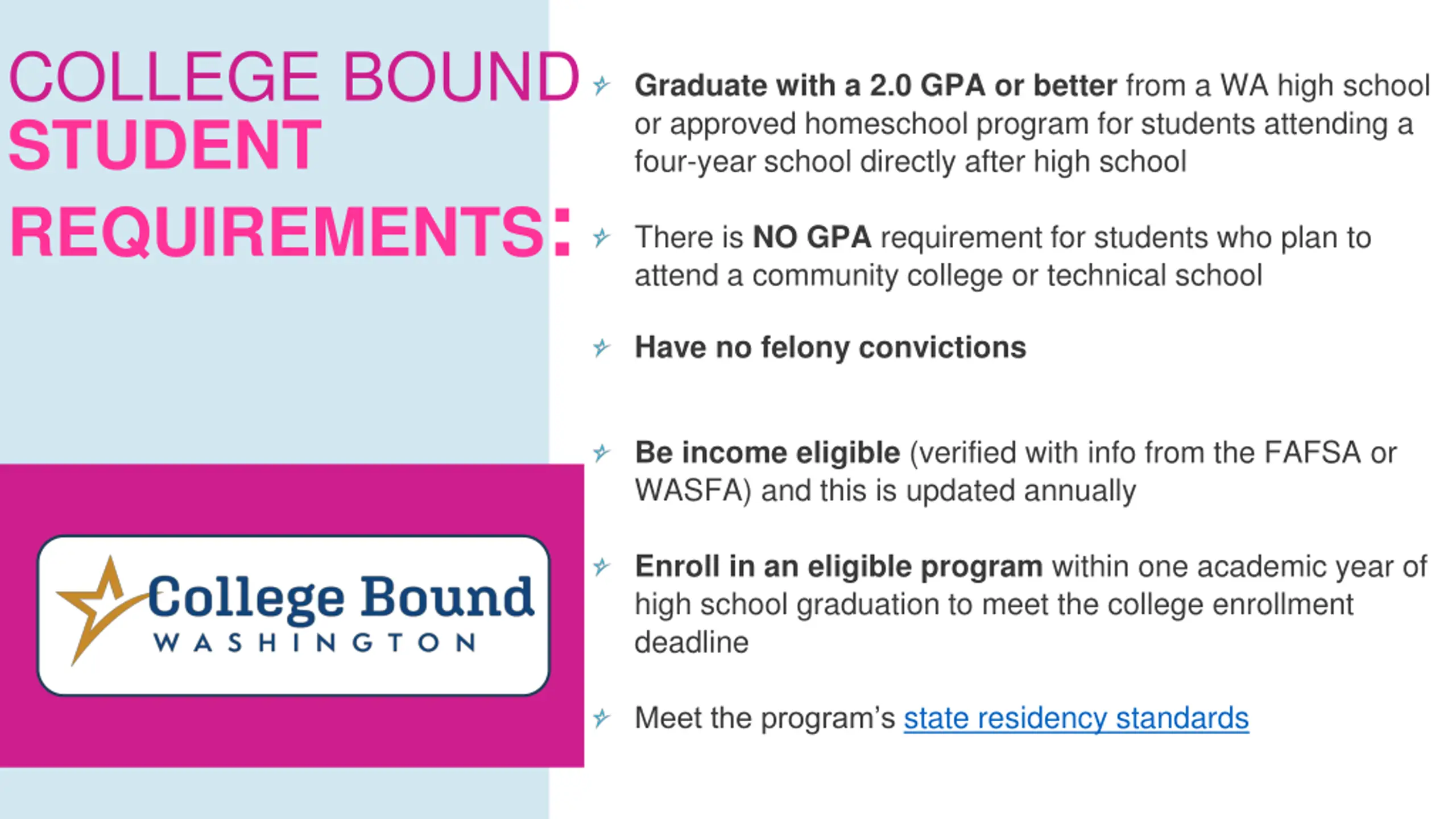Click the STUDENT heading word
Image resolution: width=1456 pixels, height=819 pixels.
[165, 144]
